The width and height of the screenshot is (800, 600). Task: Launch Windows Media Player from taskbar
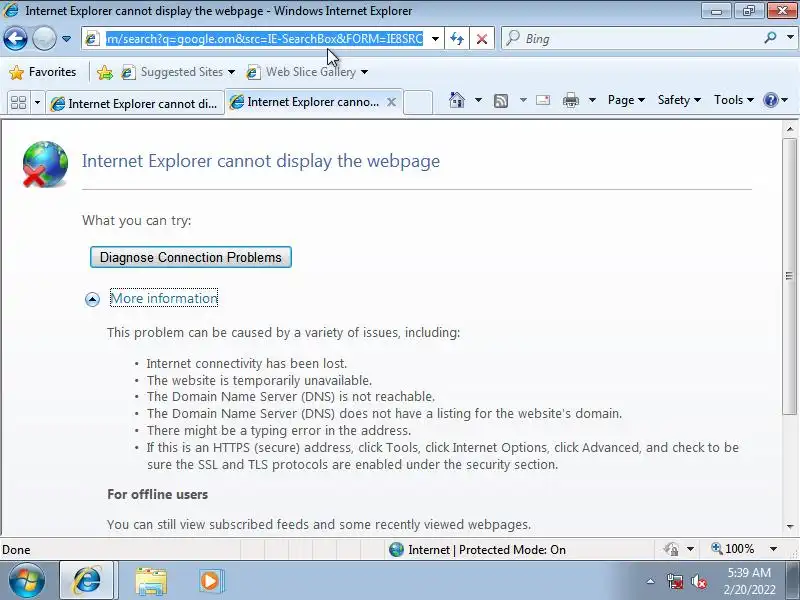pos(210,581)
